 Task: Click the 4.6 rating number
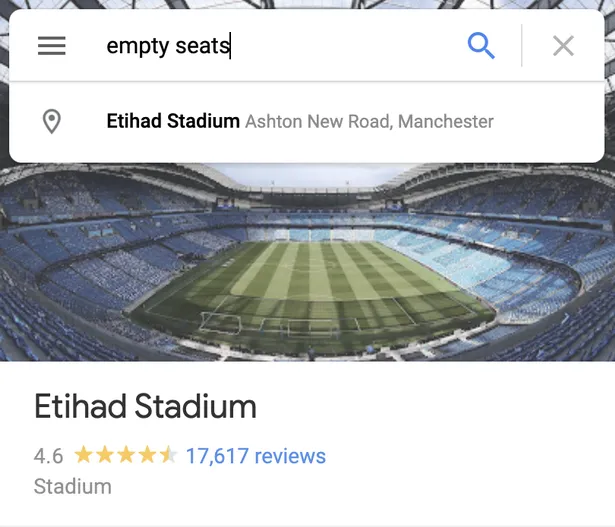tap(48, 456)
